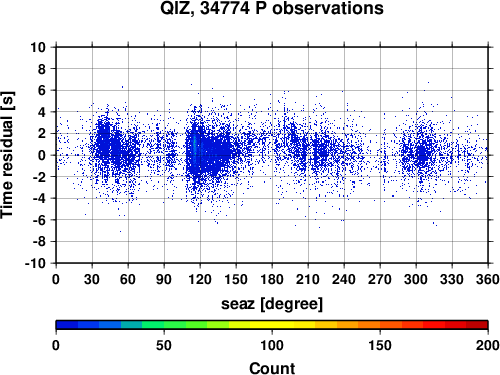This screenshot has width=500, height=375.
Task: Click the plot title 'QIZ, 34774 P observations'
Action: pyautogui.click(x=272, y=8)
